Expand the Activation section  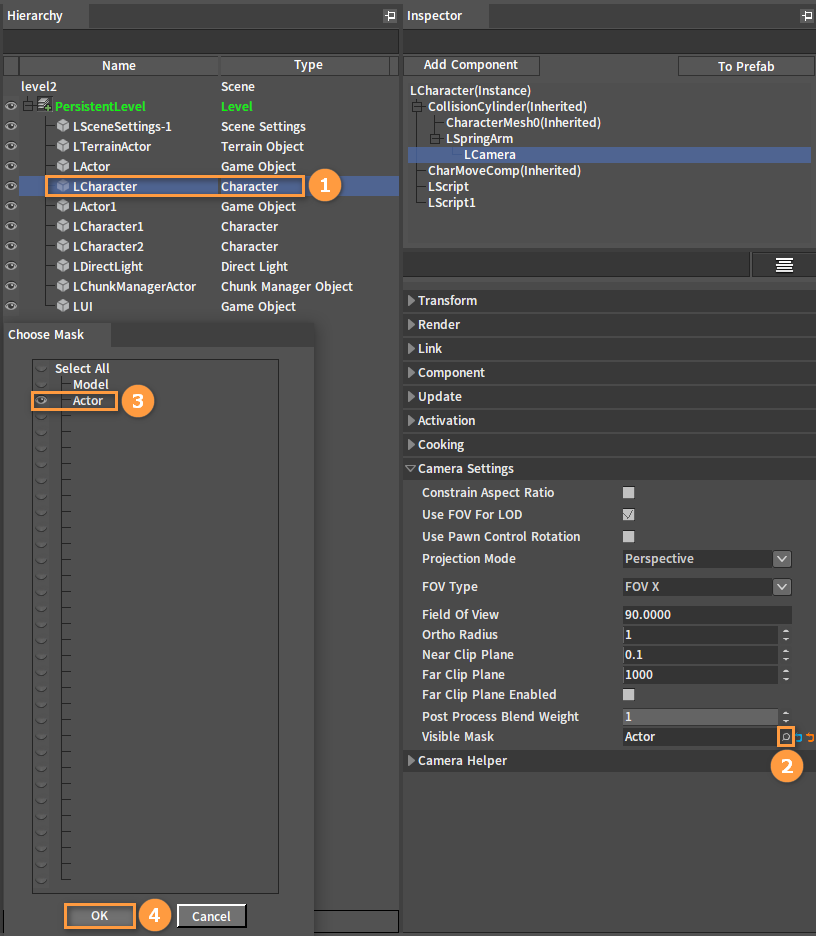(x=411, y=420)
